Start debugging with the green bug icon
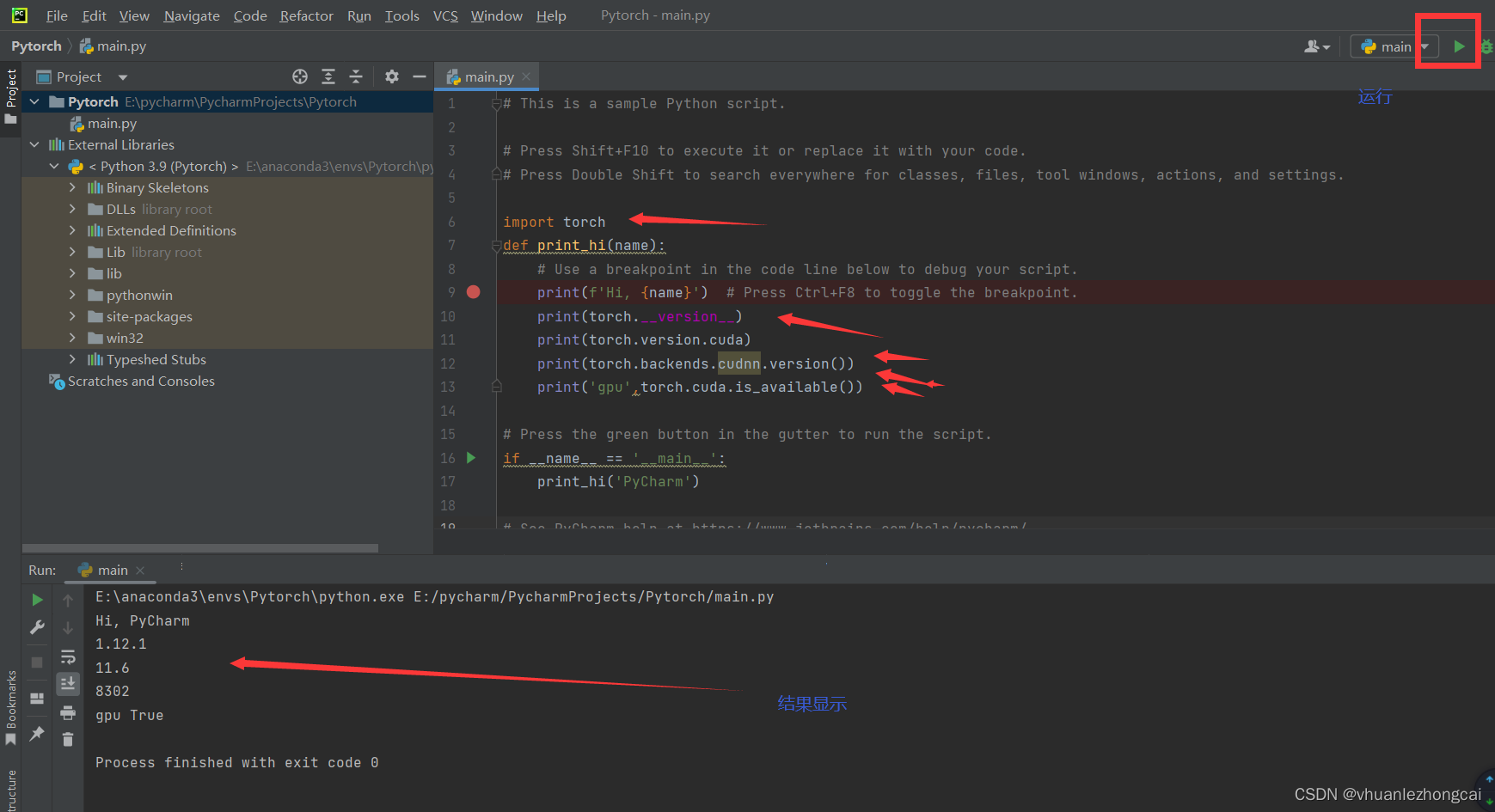The image size is (1495, 812). tap(1486, 46)
